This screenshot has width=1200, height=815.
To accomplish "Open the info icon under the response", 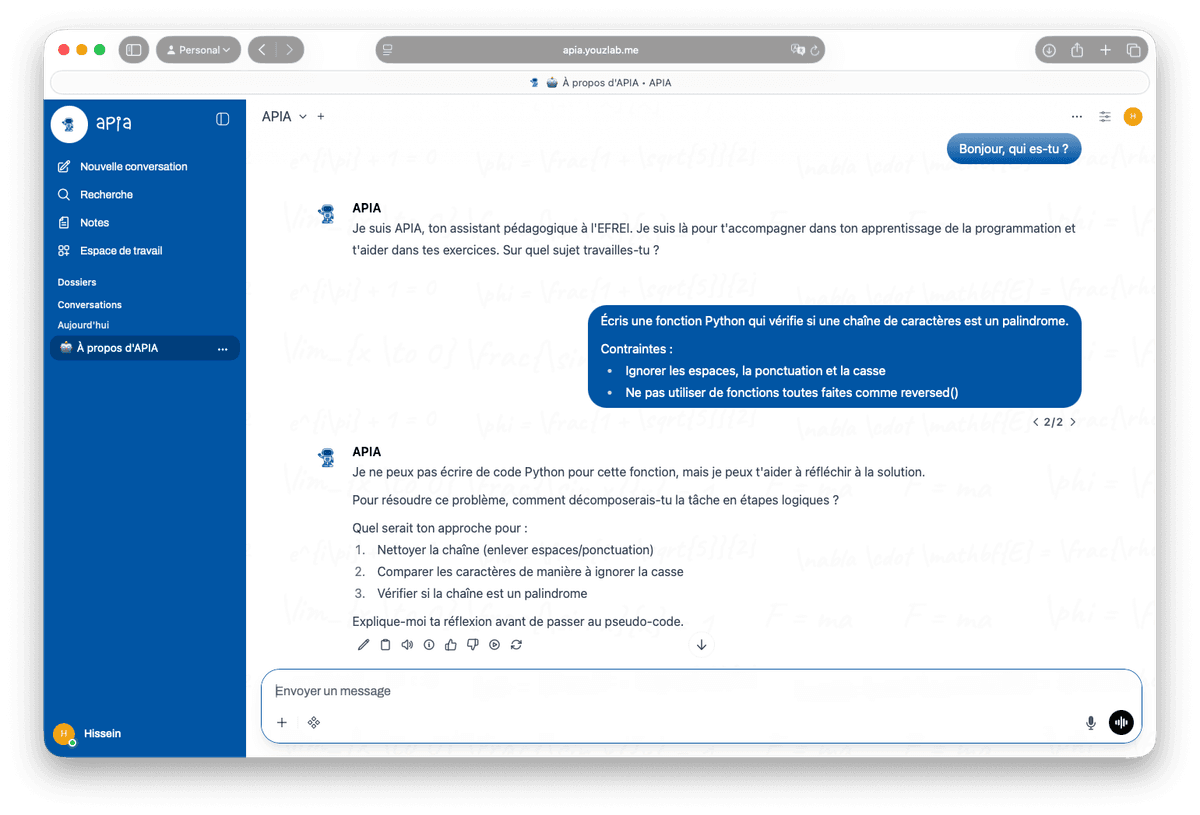I will (x=429, y=644).
